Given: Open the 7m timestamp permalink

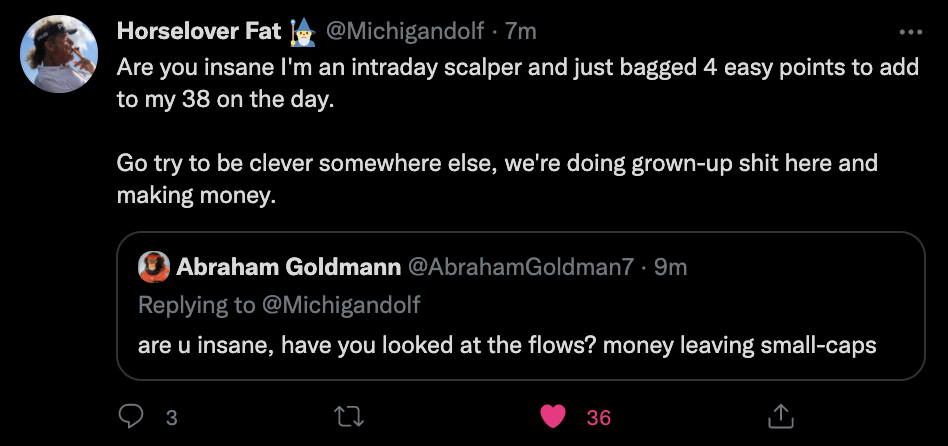Looking at the screenshot, I should pos(521,31).
